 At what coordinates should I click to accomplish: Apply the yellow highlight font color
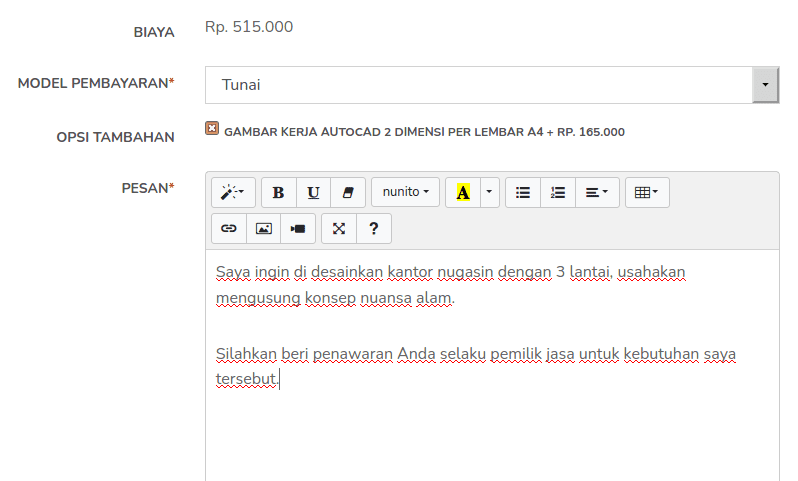click(x=463, y=192)
